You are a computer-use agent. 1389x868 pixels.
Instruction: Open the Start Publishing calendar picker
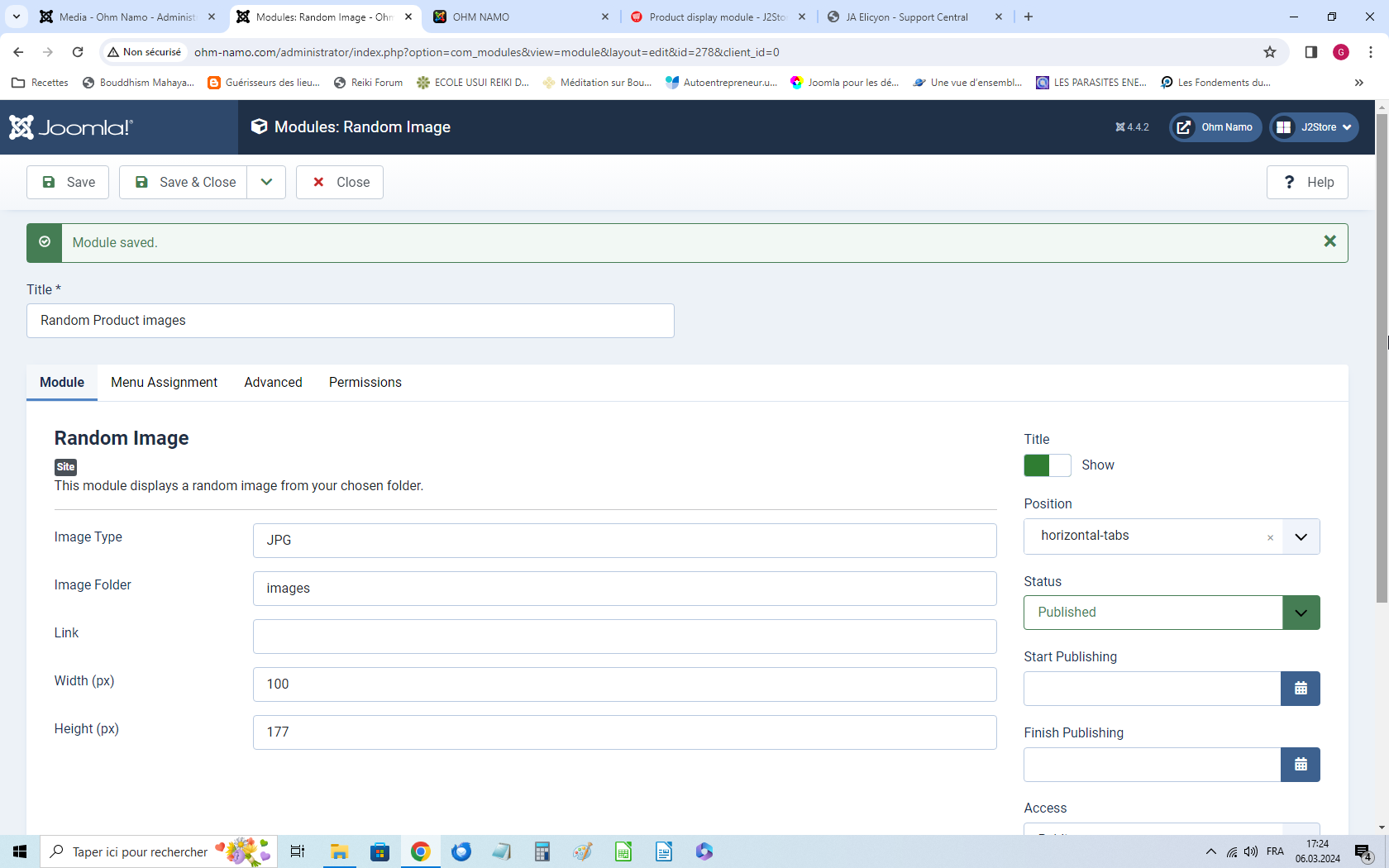[1301, 689]
